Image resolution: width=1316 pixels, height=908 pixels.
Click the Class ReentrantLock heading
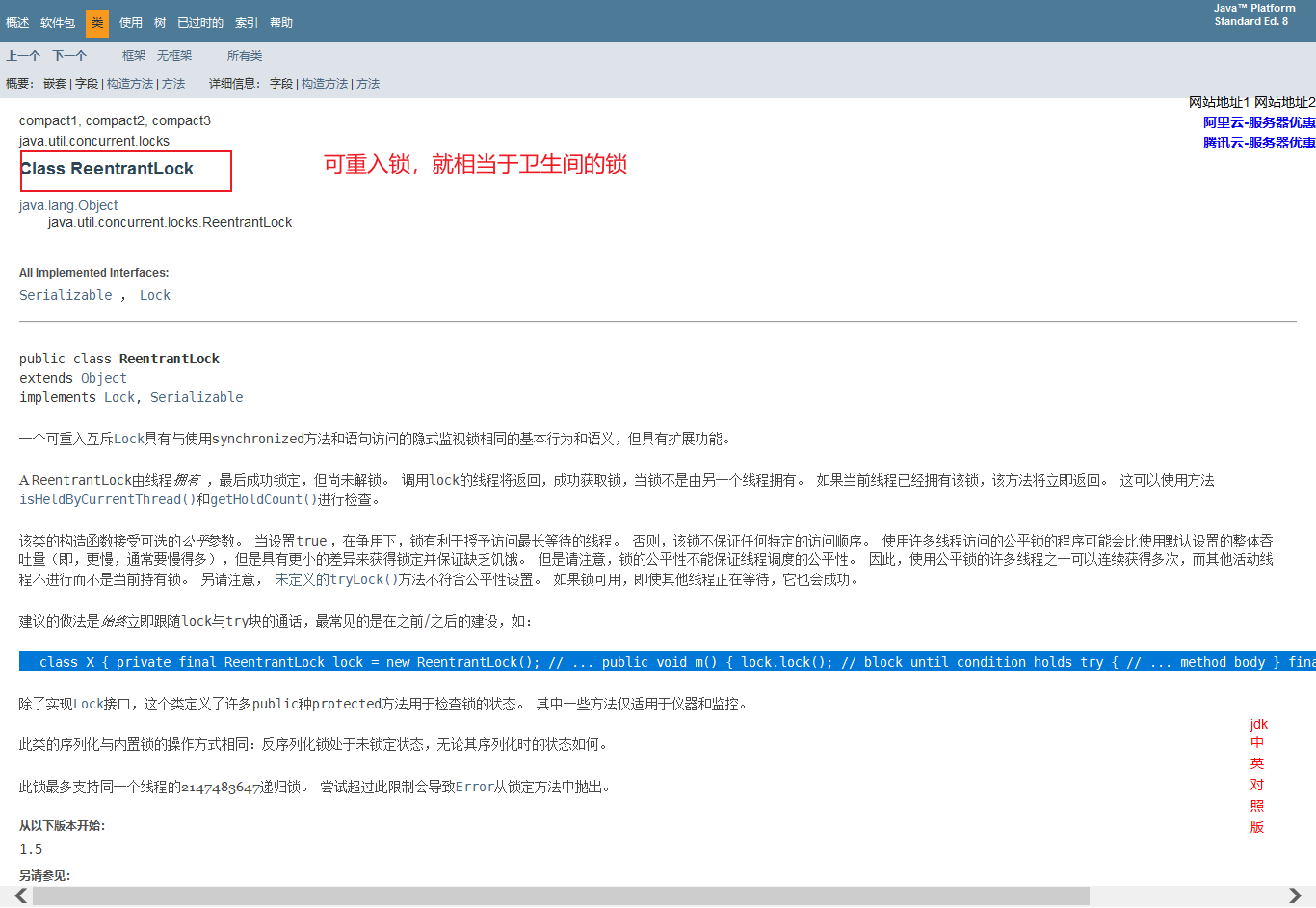click(x=107, y=169)
